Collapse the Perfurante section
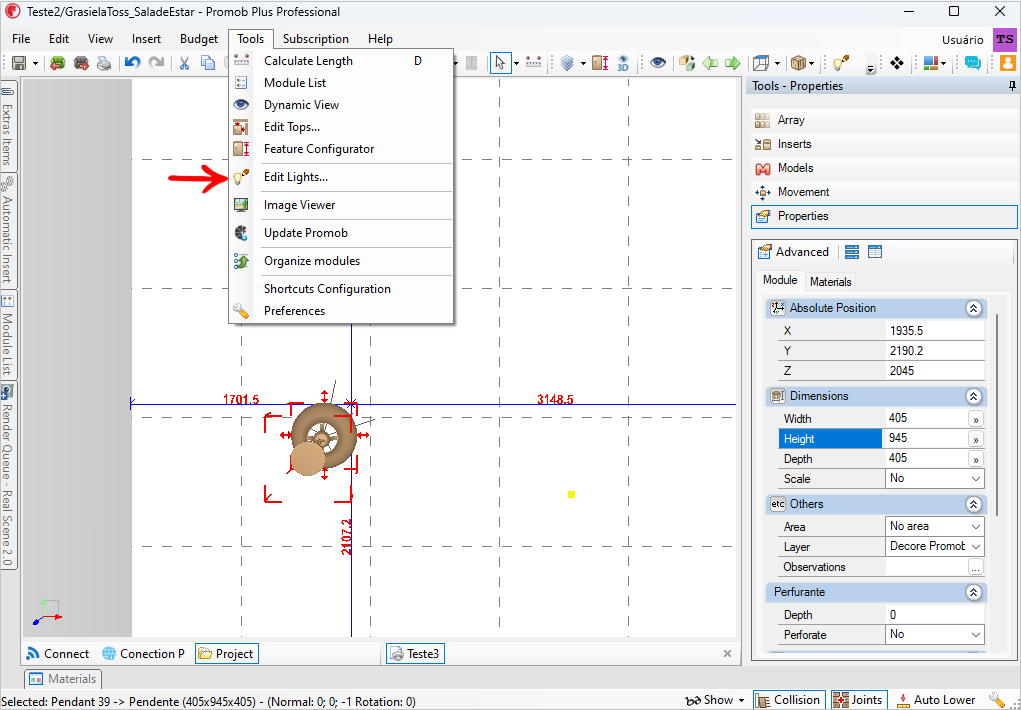 pos(973,592)
